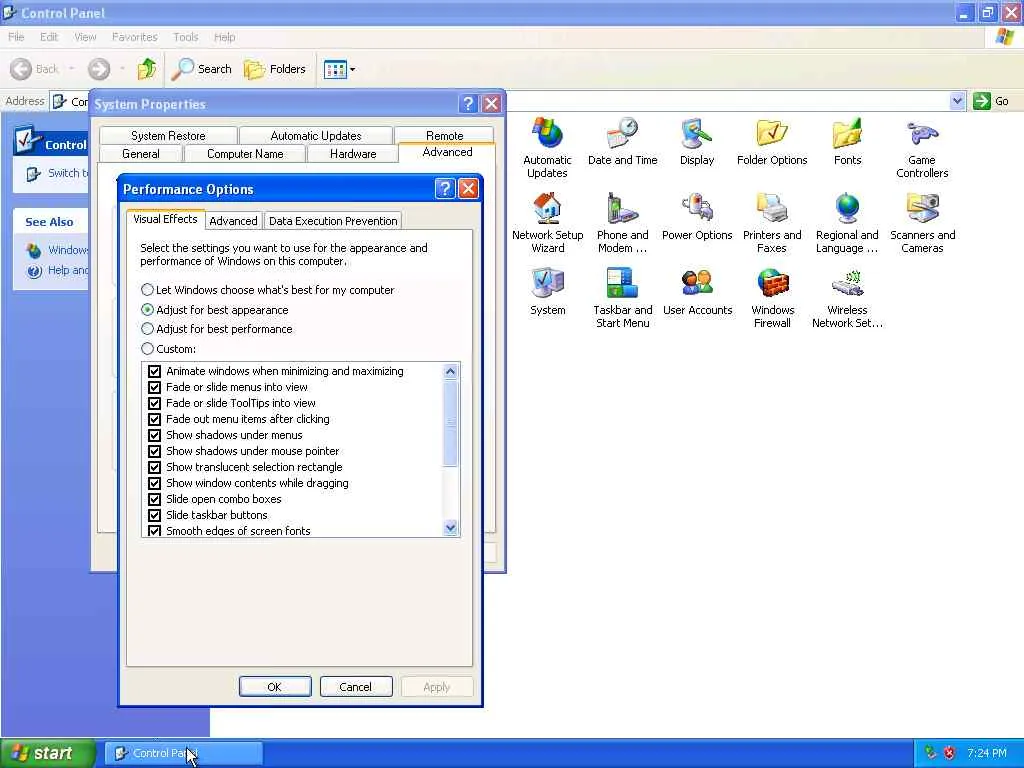Click the Performance Options help question-mark button

(444, 189)
